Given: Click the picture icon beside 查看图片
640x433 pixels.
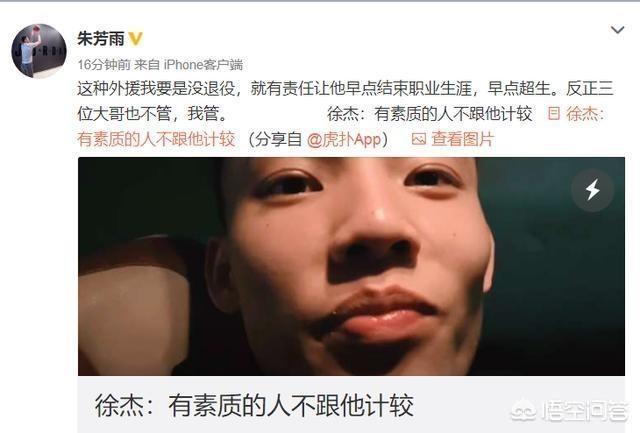Looking at the screenshot, I should [419, 140].
